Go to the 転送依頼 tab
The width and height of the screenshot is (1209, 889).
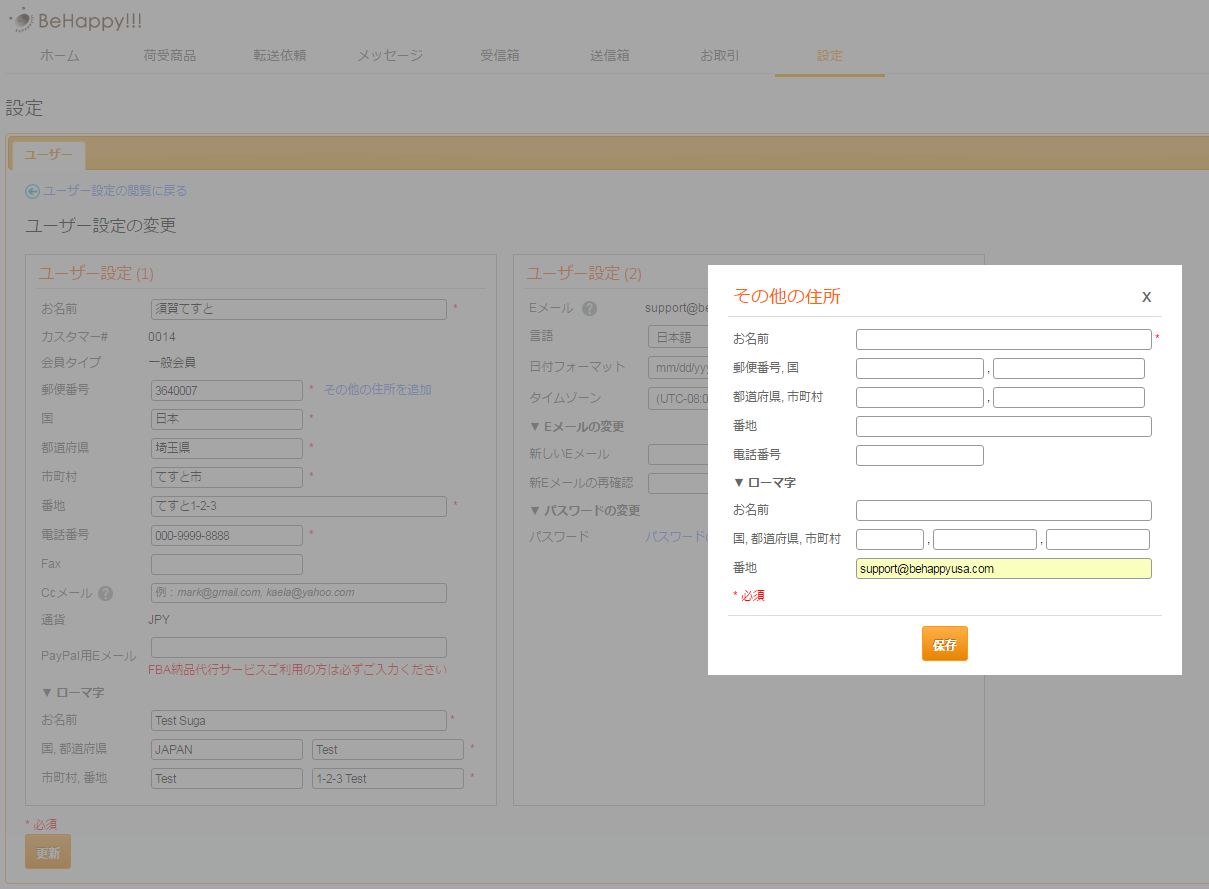279,56
